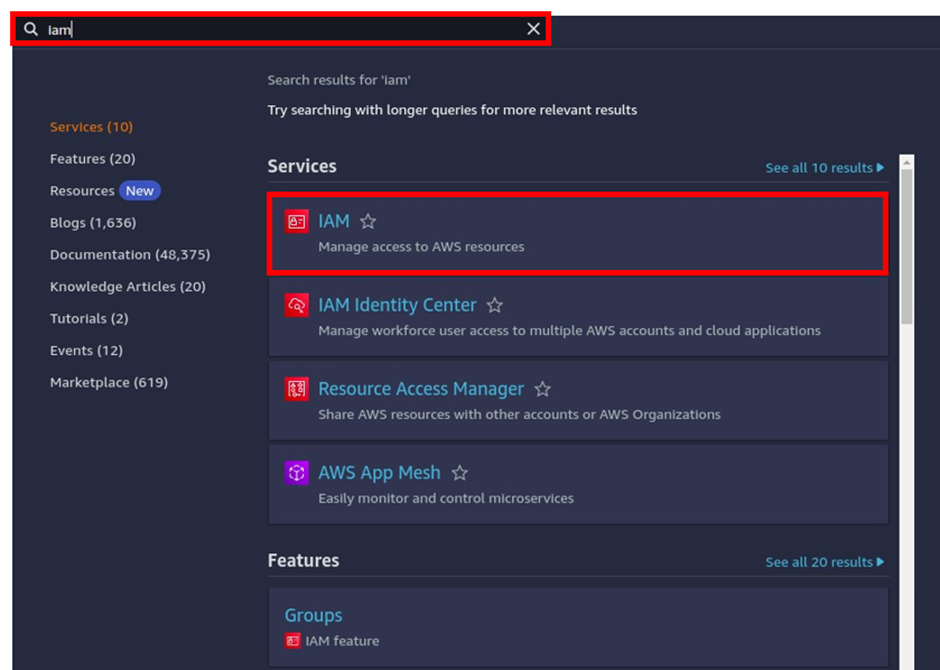Click the AWS App Mesh icon
Image resolution: width=940 pixels, height=670 pixels.
point(296,473)
